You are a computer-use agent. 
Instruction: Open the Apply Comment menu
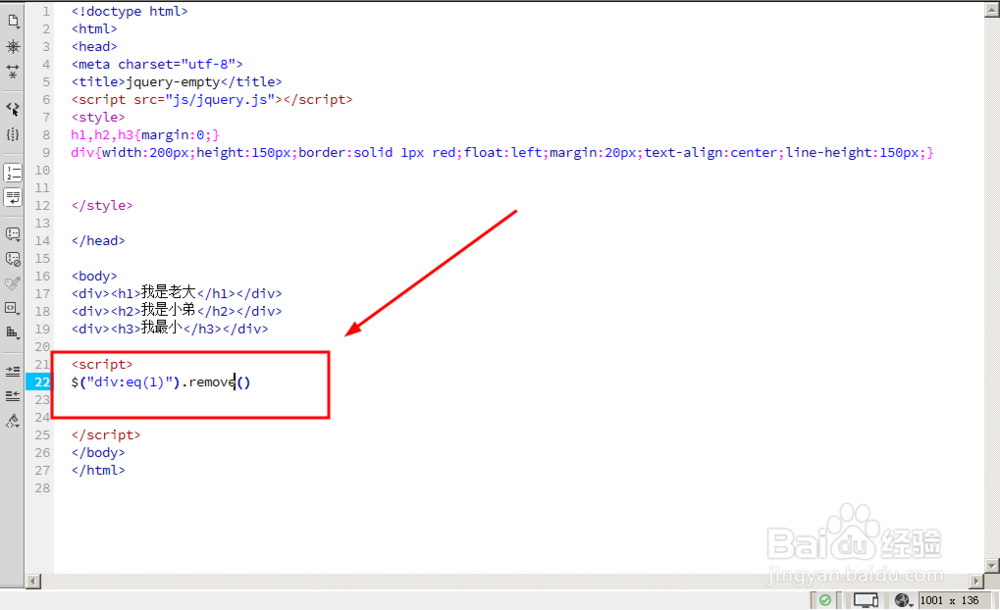(x=13, y=234)
